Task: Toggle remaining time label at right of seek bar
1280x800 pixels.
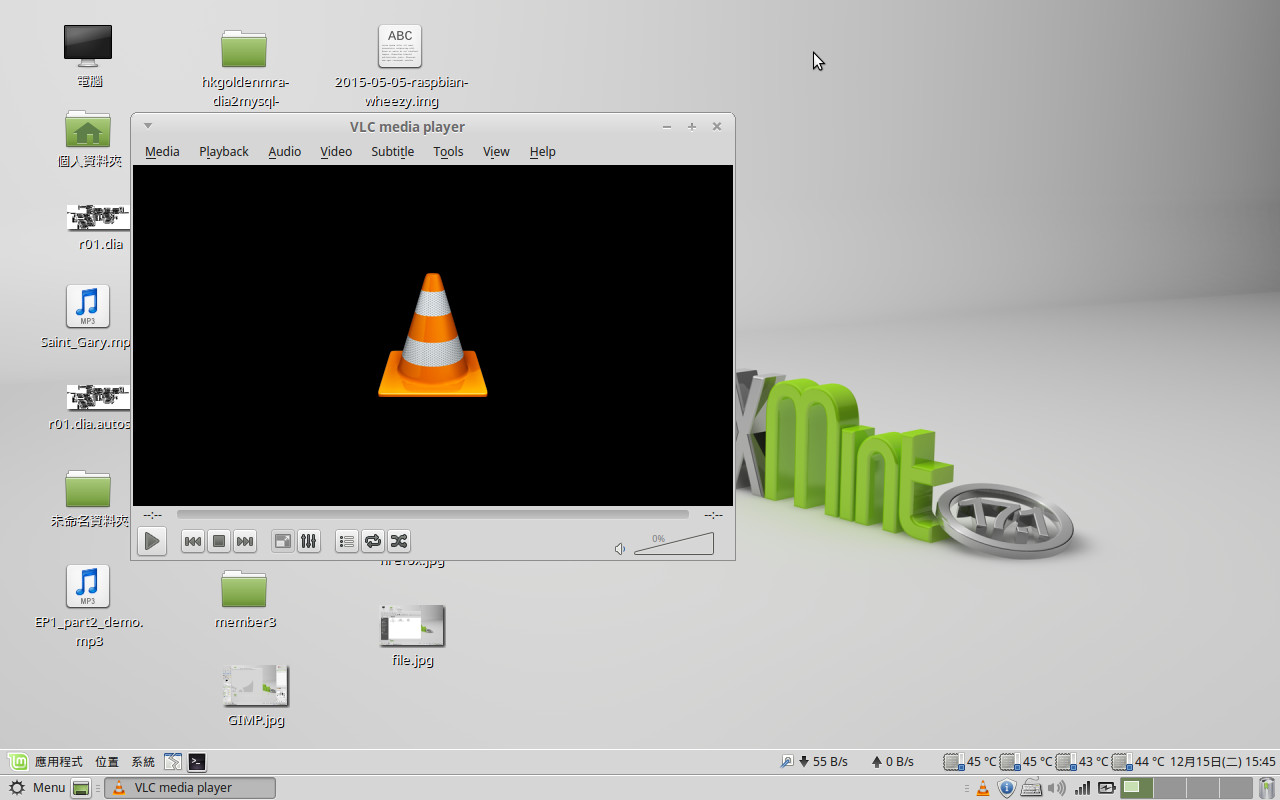Action: point(713,515)
